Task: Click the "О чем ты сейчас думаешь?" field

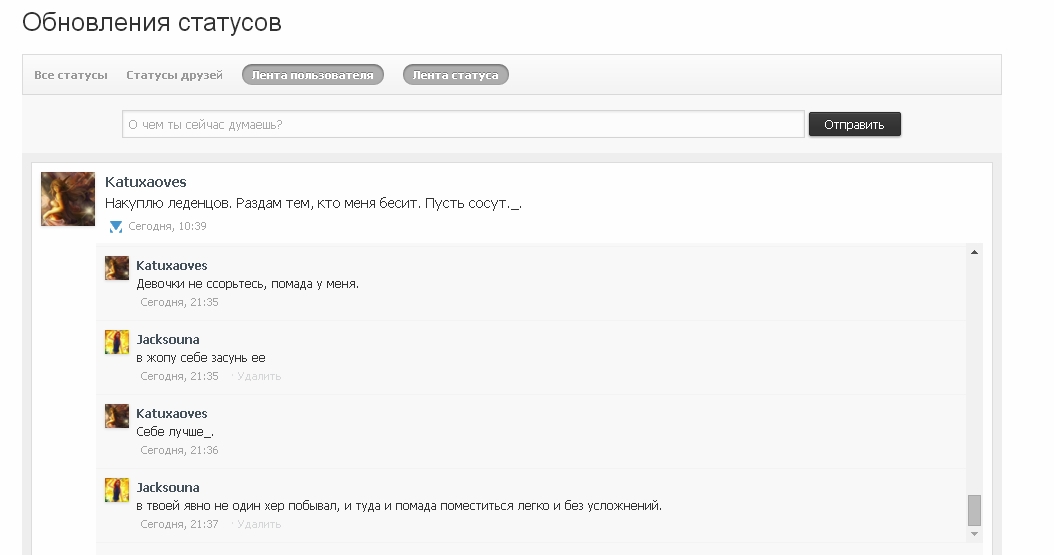Action: tap(463, 124)
